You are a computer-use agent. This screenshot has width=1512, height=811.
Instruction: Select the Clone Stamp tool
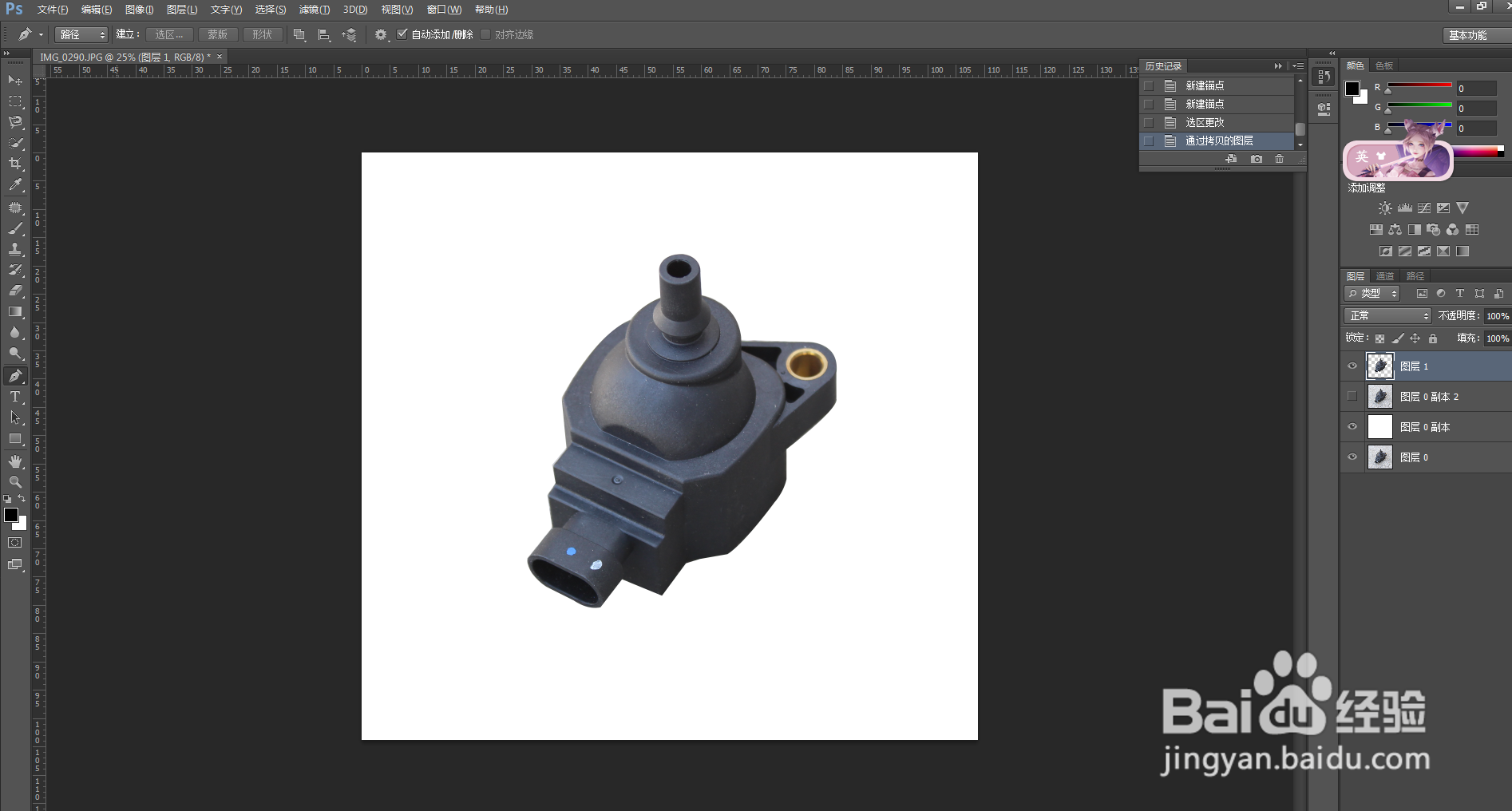(15, 249)
